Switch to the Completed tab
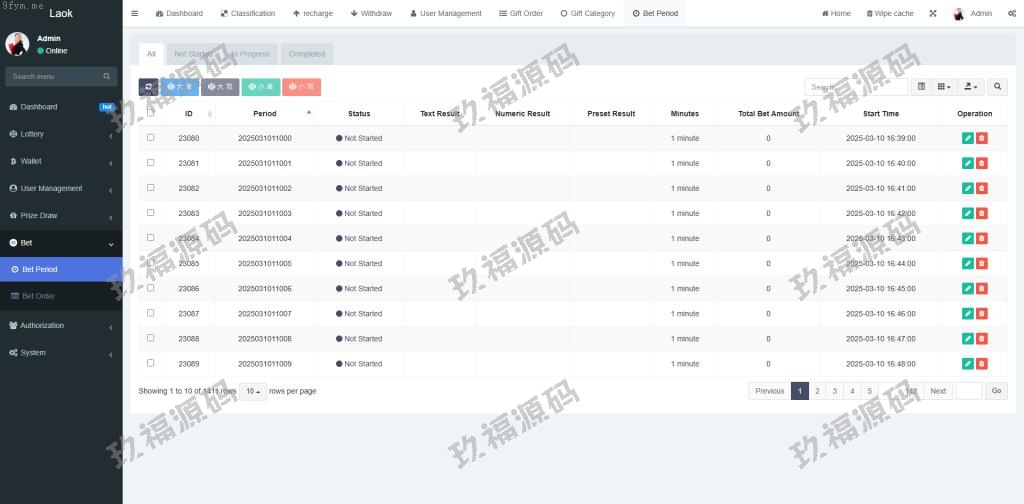 click(x=307, y=54)
